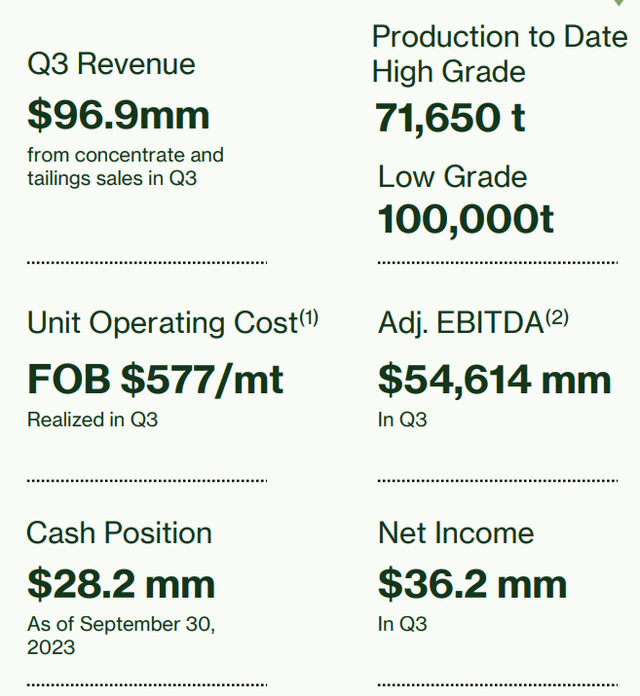The image size is (640, 696).
Task: Select the $96.9mm revenue figure
Action: tap(118, 114)
